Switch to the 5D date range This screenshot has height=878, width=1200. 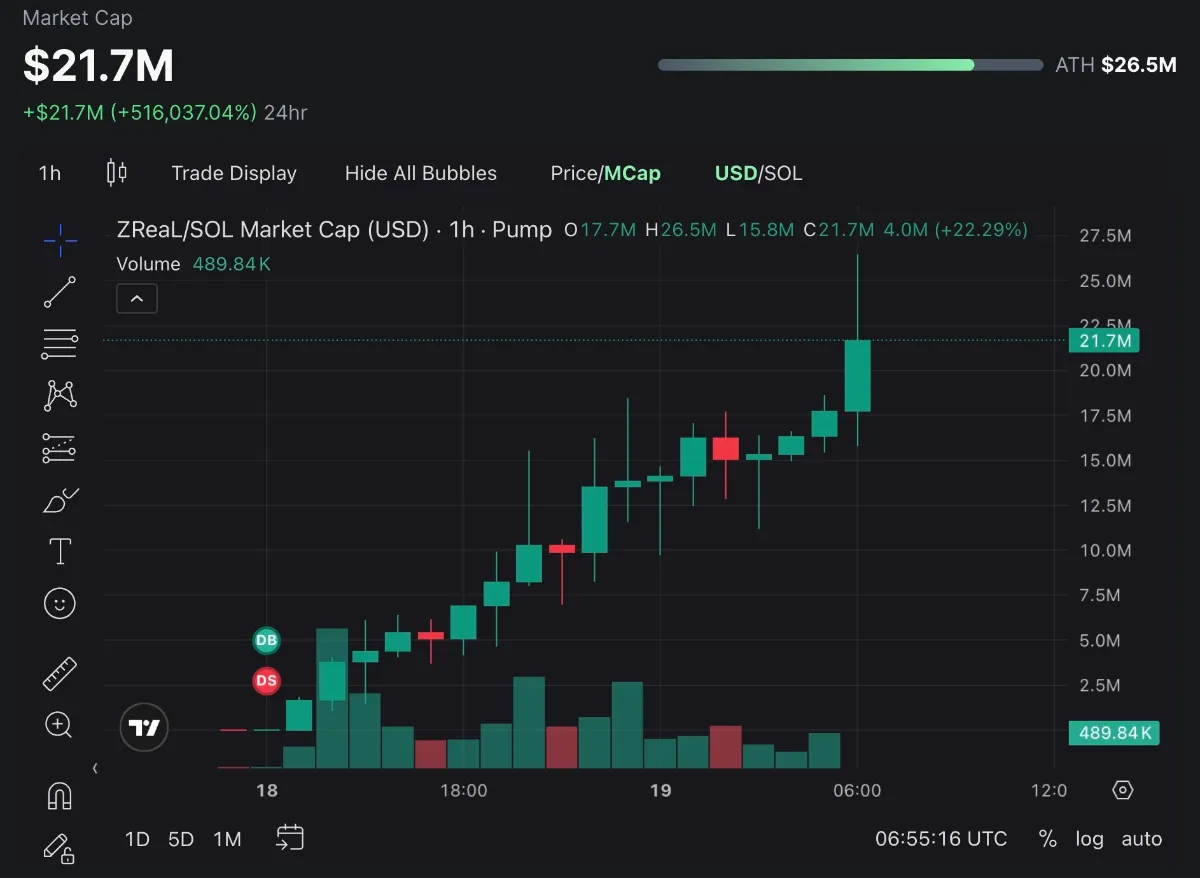[181, 839]
